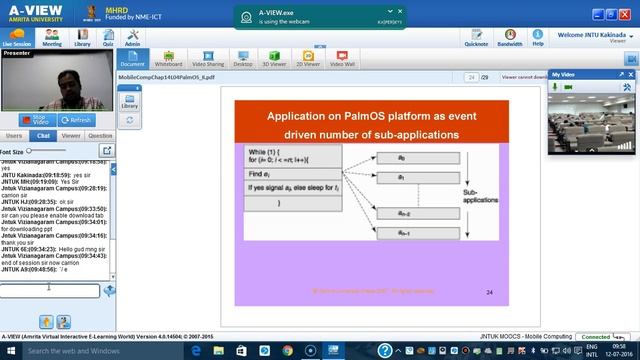Screen dimensions: 640x360
Task: Pop out the chat window
Action: click(107, 151)
